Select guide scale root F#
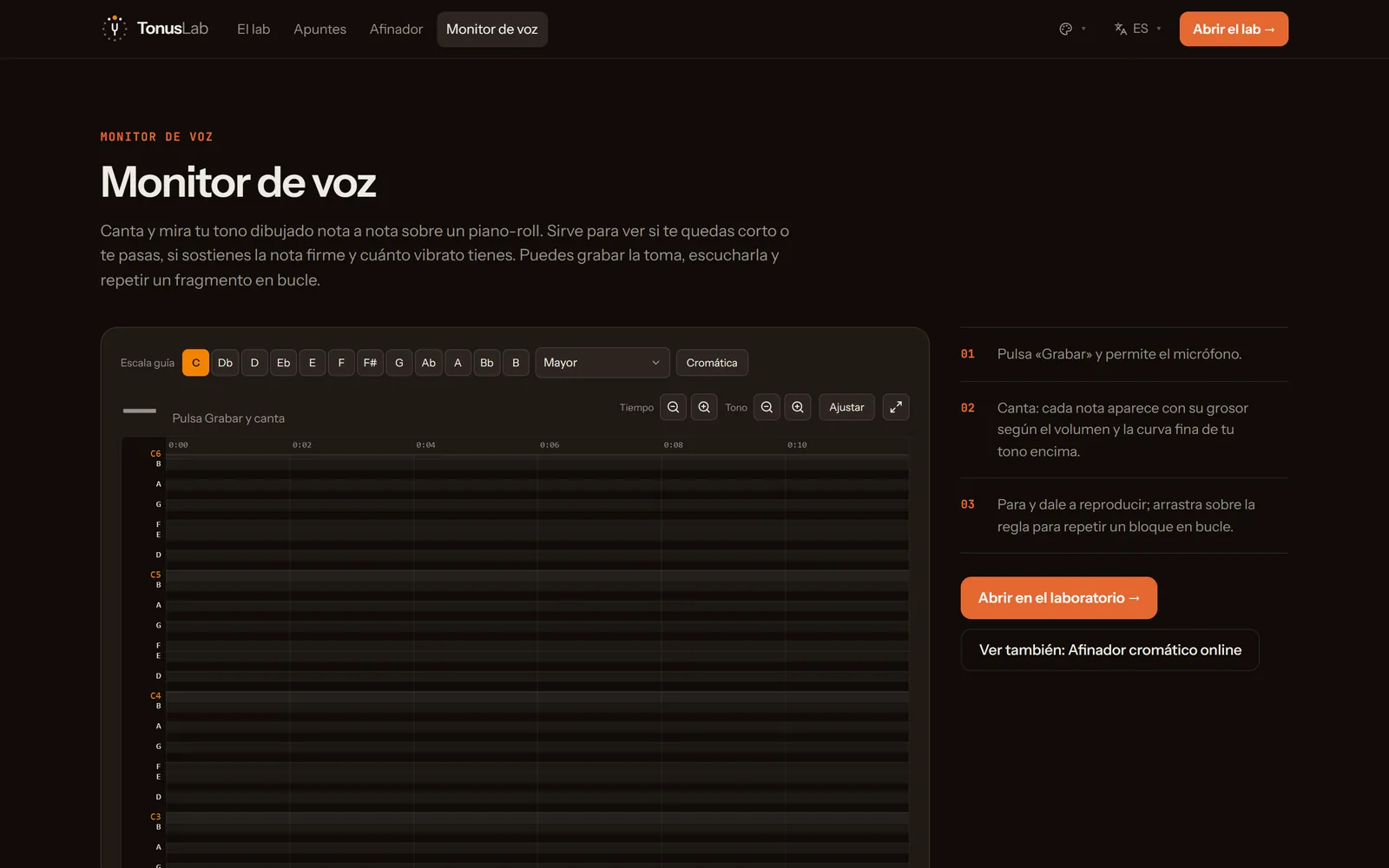This screenshot has height=868, width=1389. coord(370,363)
